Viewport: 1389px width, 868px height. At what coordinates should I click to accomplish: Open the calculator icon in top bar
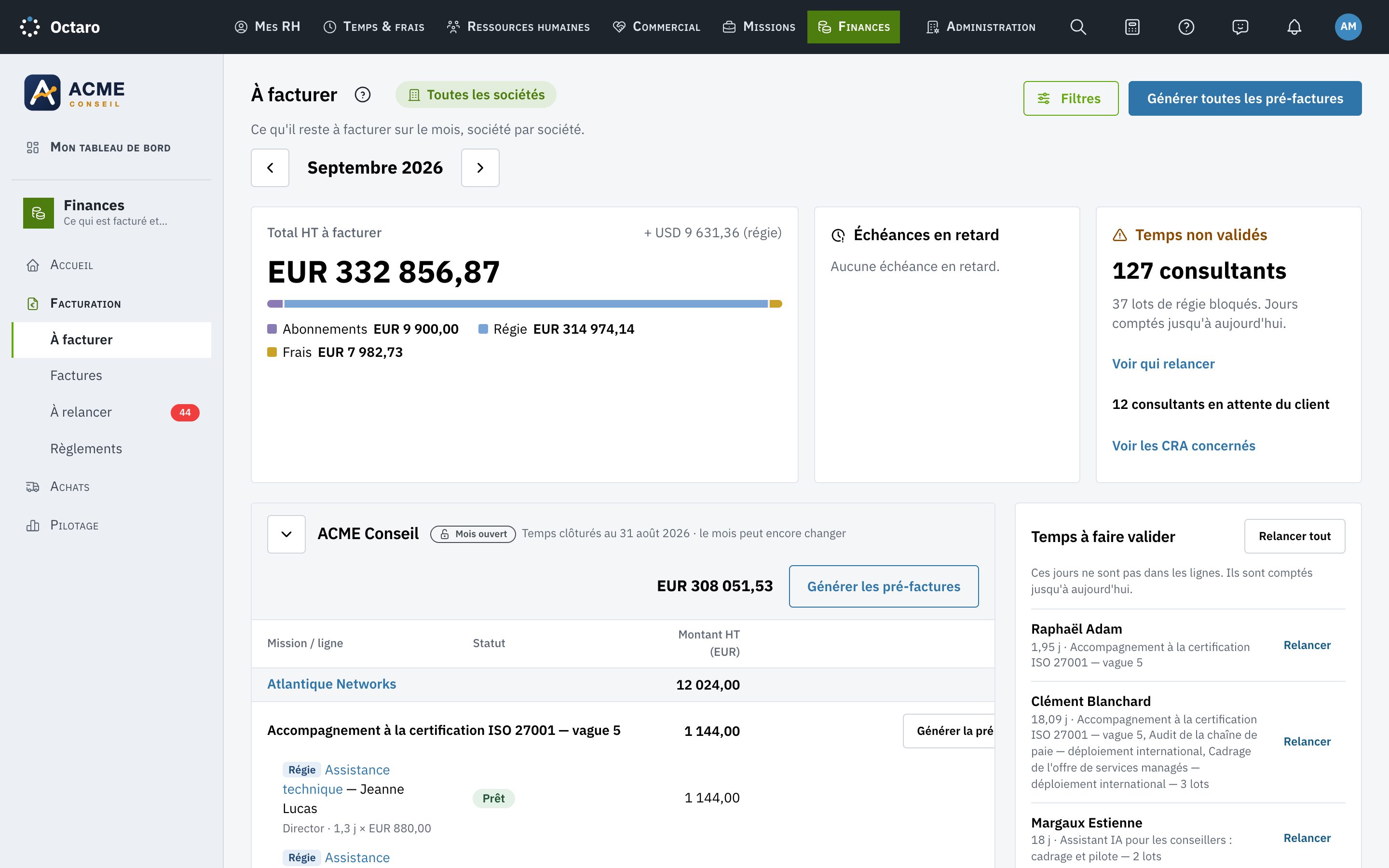coord(1132,27)
